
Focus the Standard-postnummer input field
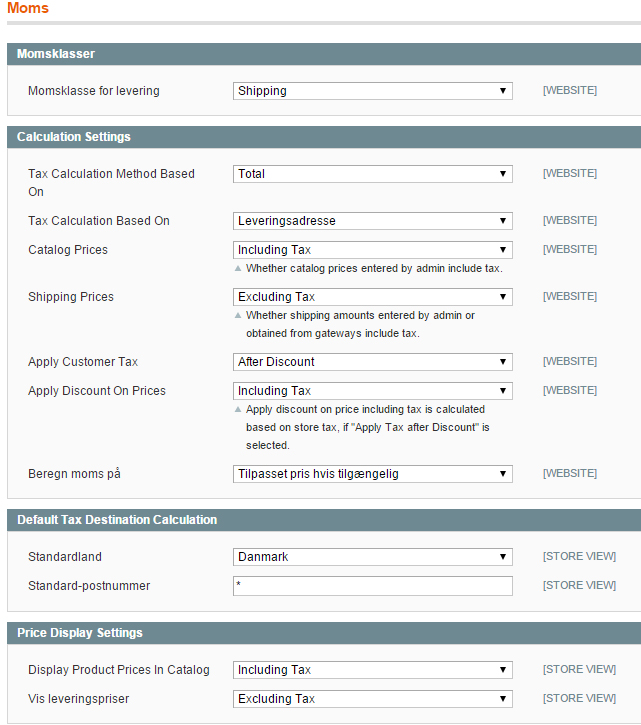pyautogui.click(x=372, y=586)
